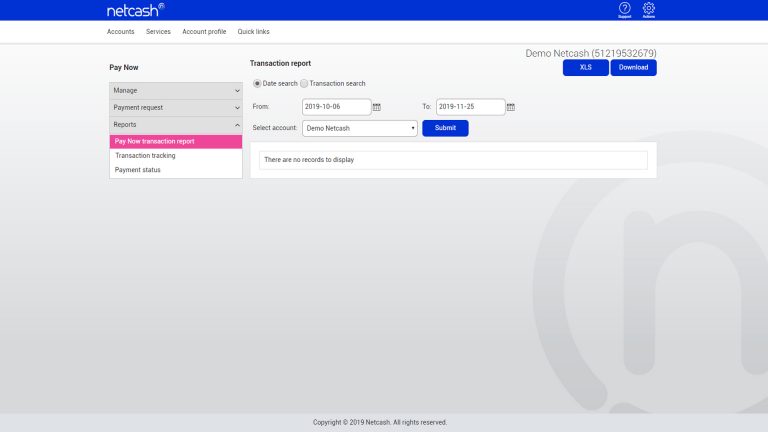The width and height of the screenshot is (768, 432).
Task: Open the Services menu
Action: [158, 32]
